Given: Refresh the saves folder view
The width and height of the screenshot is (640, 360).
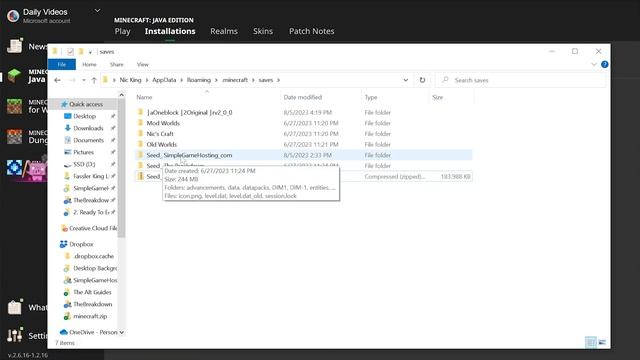Looking at the screenshot, I should [x=422, y=80].
